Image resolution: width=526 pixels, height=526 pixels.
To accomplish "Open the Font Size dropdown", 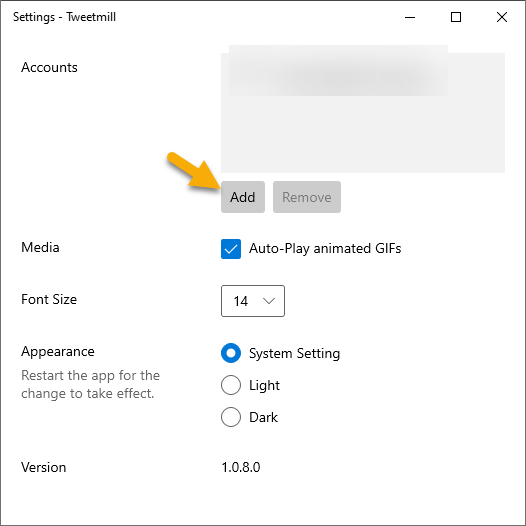I will [x=253, y=301].
